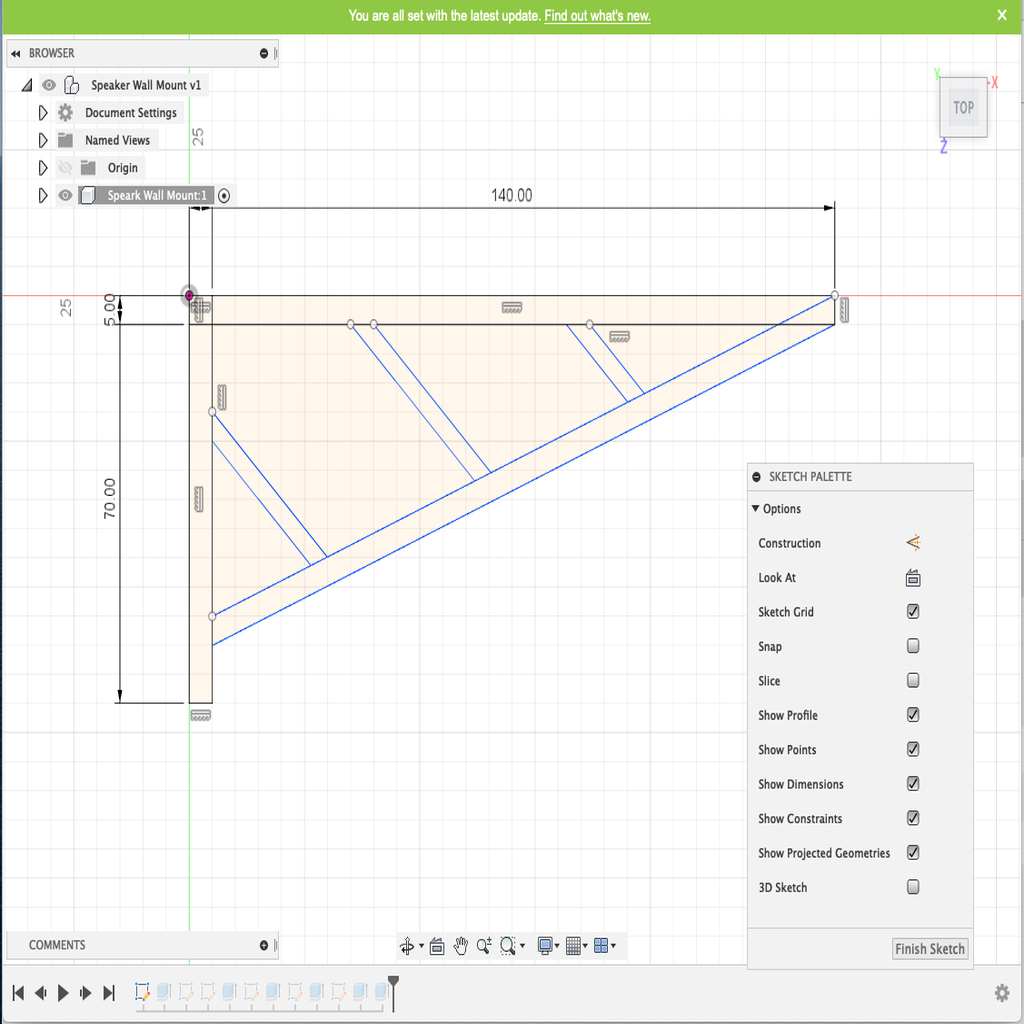Expand the Named Views tree node
The image size is (1024, 1024).
43,141
